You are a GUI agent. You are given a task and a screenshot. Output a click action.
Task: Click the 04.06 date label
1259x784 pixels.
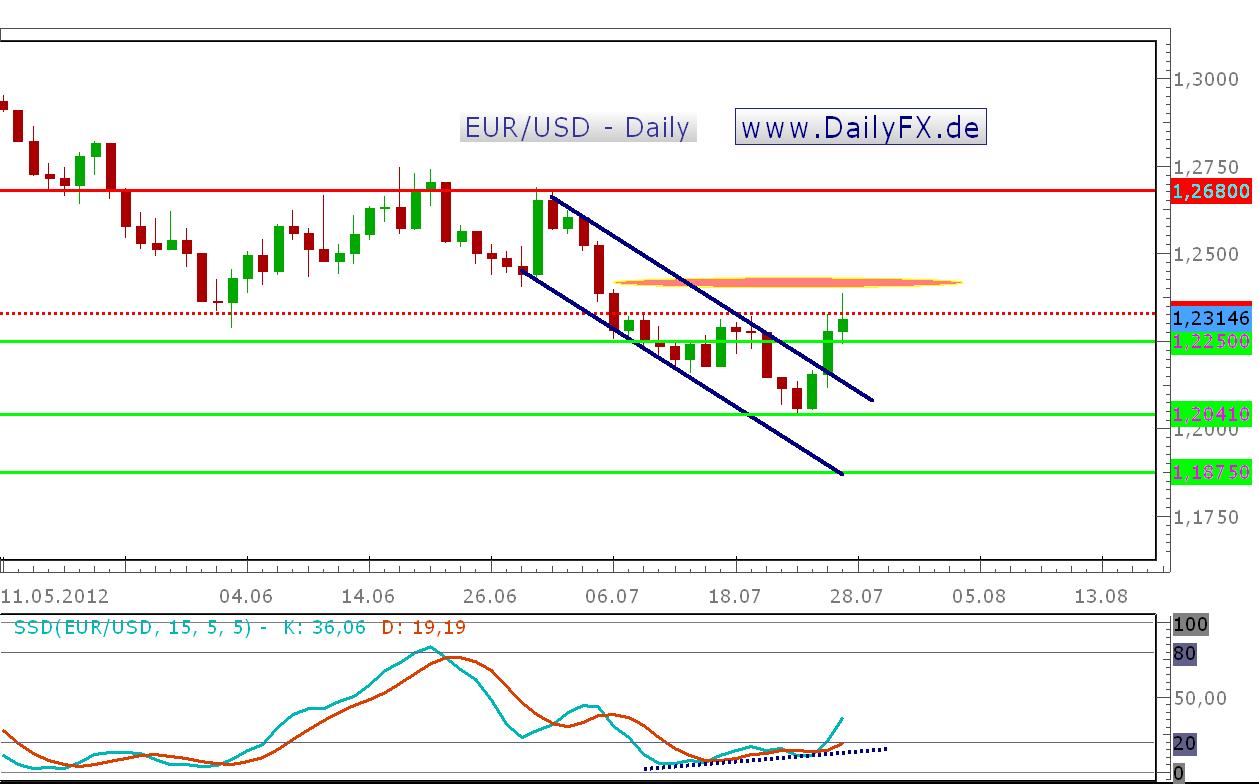point(246,596)
